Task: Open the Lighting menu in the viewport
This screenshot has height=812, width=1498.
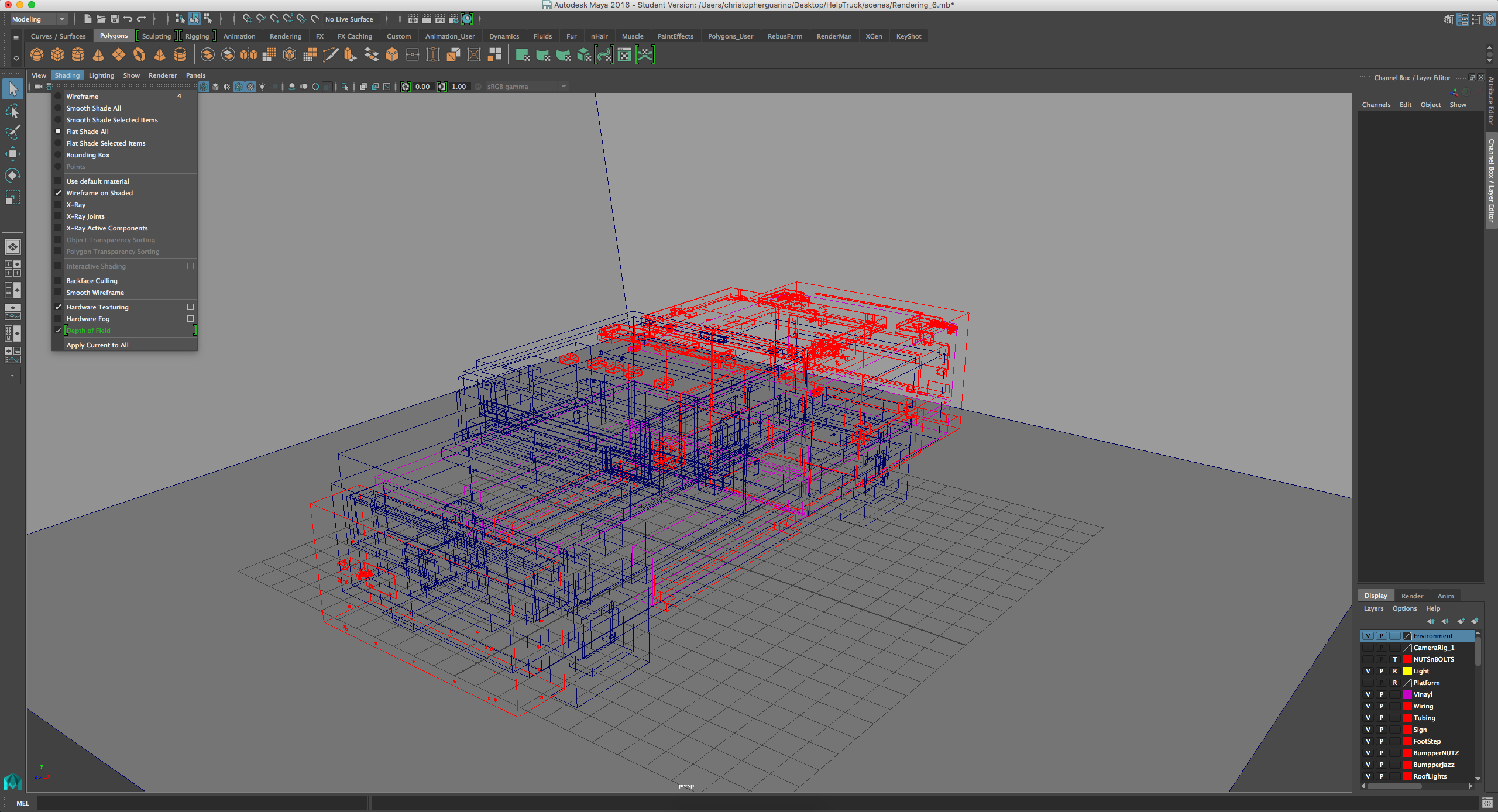Action: [101, 75]
